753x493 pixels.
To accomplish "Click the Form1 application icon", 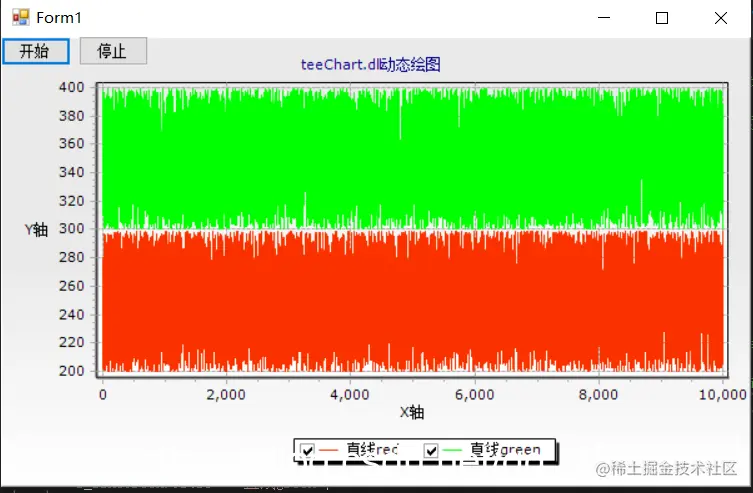I will click(21, 17).
